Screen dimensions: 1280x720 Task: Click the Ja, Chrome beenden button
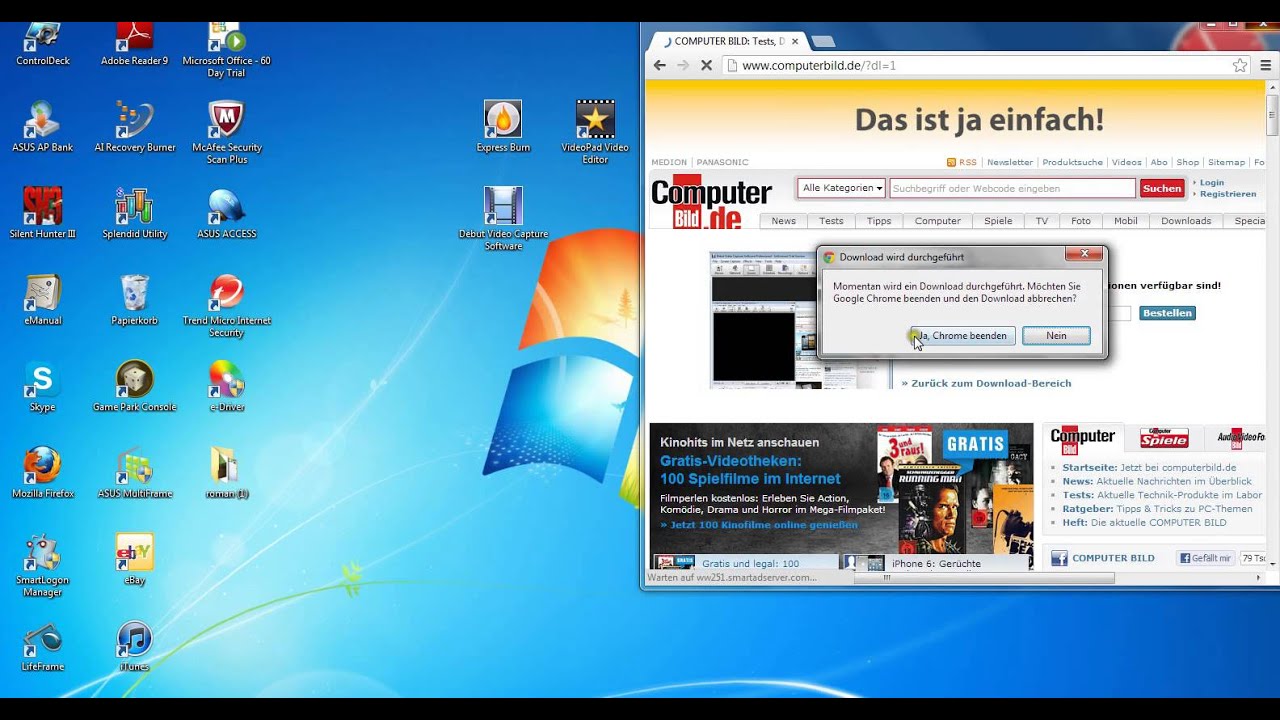(961, 336)
